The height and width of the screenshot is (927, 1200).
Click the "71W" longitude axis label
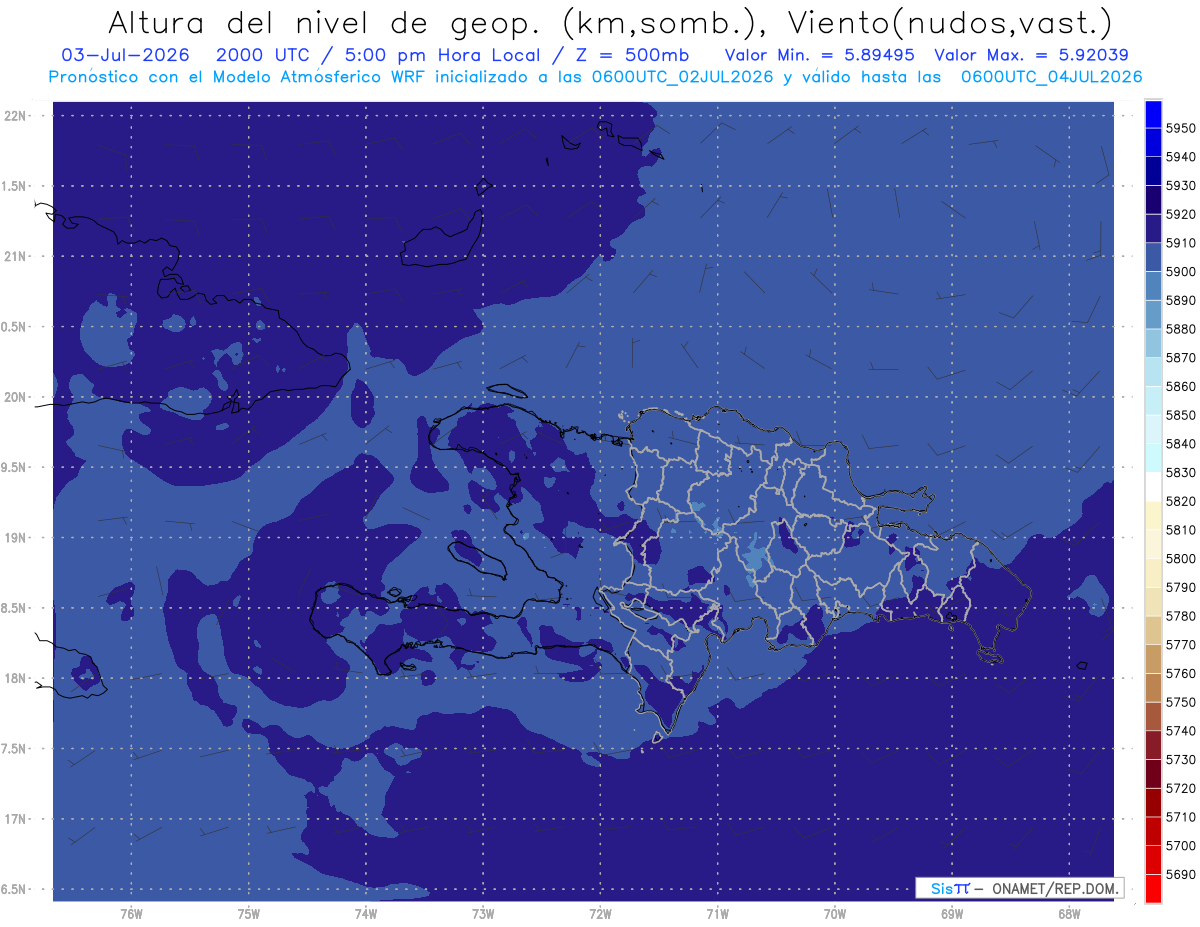pyautogui.click(x=717, y=915)
